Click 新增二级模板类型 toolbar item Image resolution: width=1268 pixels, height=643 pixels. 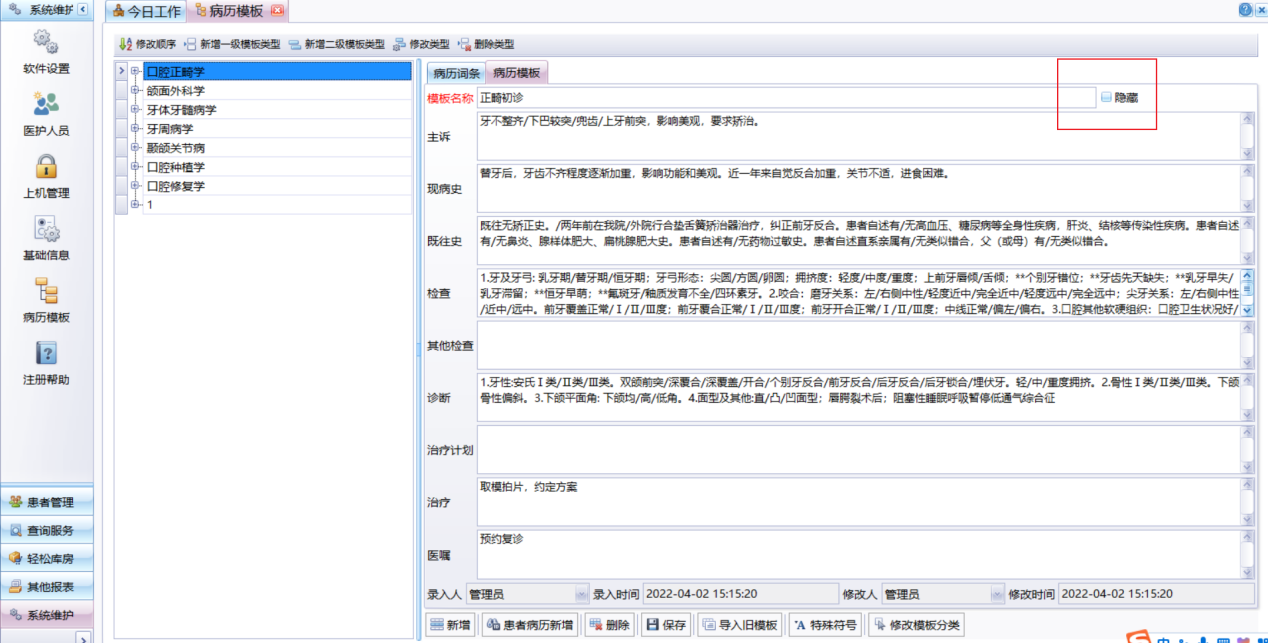pos(337,44)
